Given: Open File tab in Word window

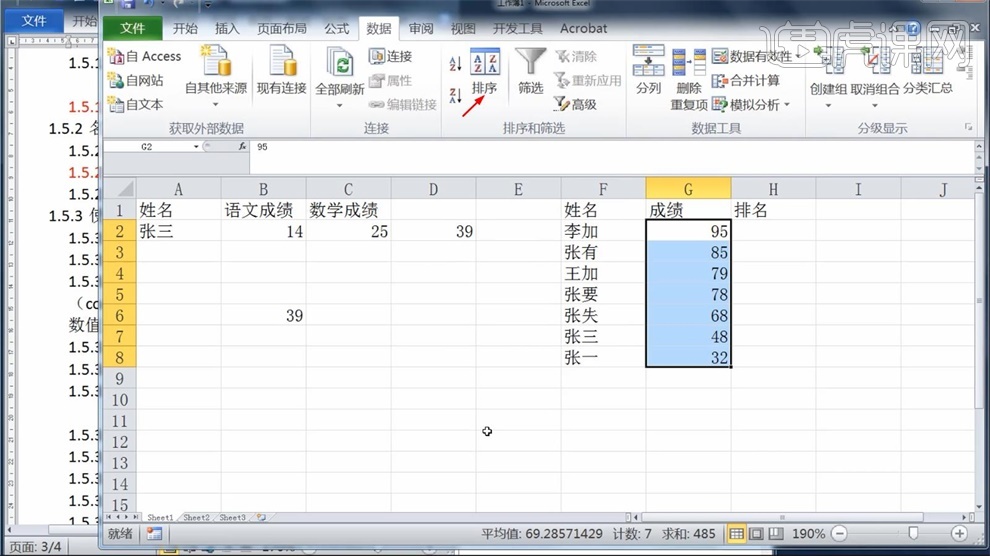Looking at the screenshot, I should 33,20.
